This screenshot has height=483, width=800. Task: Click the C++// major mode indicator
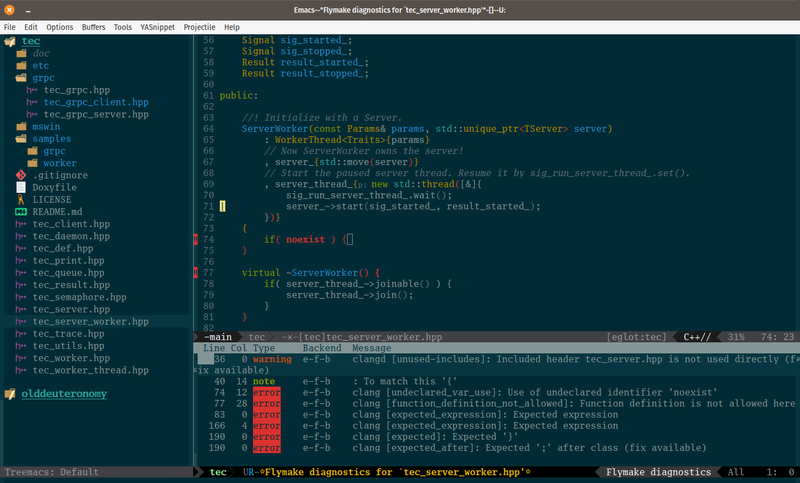click(697, 337)
